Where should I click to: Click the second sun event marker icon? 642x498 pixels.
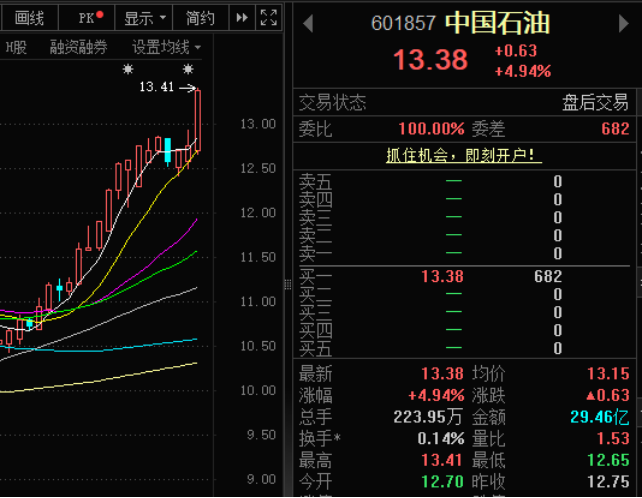tap(188, 69)
